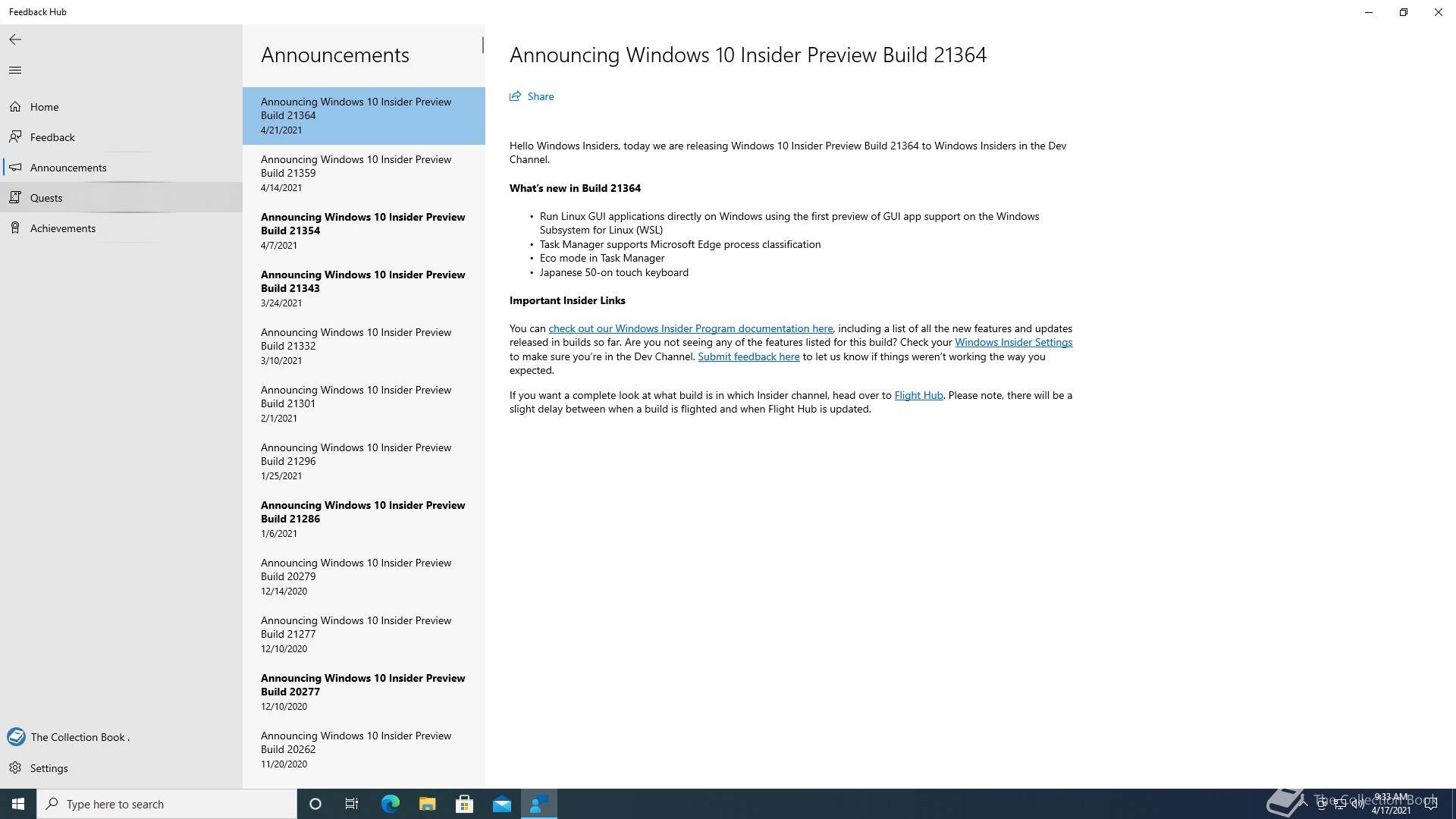Screen dimensions: 1456x819
Task: Click the taskbar search box
Action: [x=167, y=804]
